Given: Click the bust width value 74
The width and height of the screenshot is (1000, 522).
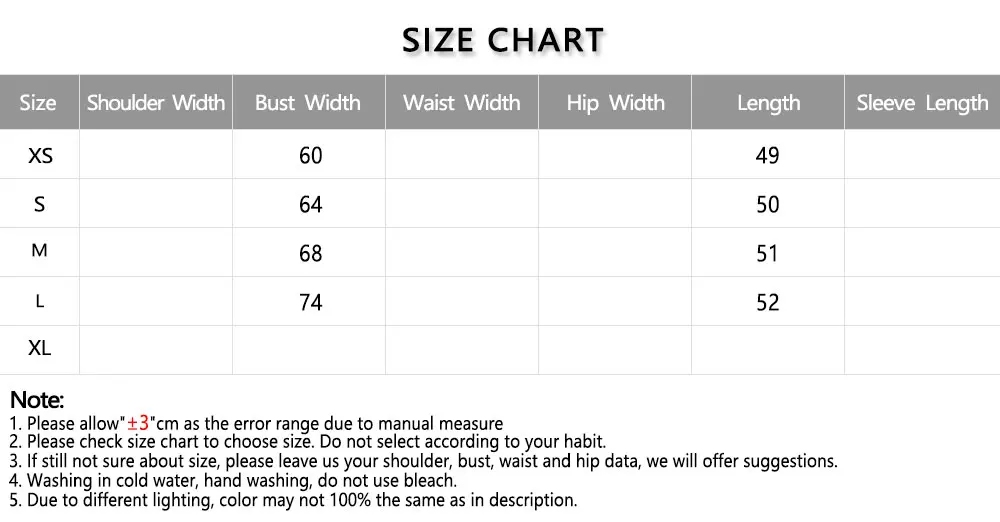Looking at the screenshot, I should [311, 302].
